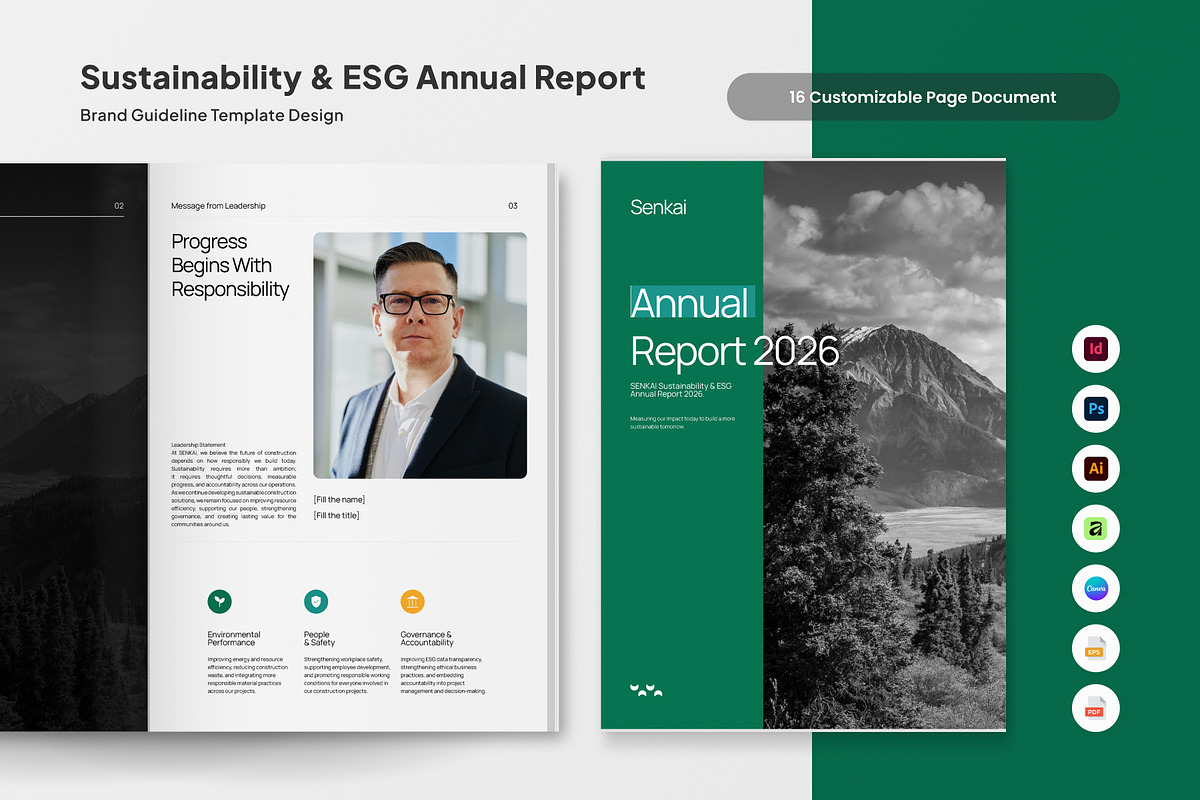The height and width of the screenshot is (800, 1200).
Task: Click the SENKAI Sustainability & ESG subtitle on cover
Action: 681,390
